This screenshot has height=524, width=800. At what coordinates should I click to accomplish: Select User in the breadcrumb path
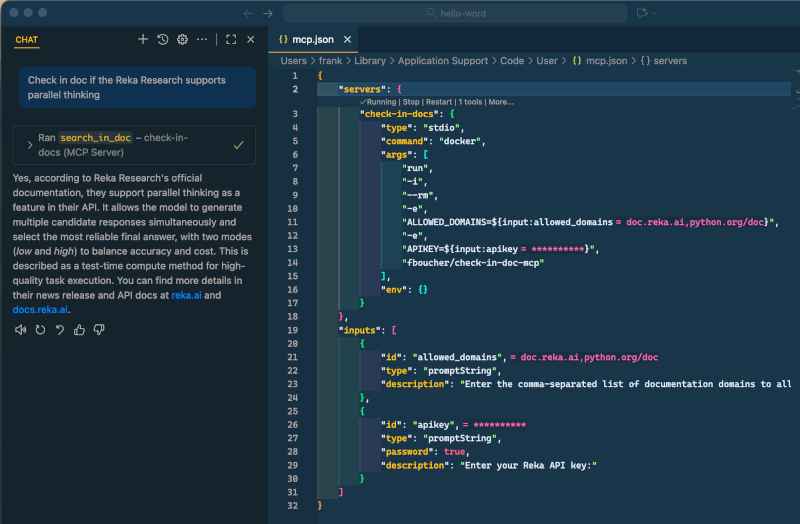click(546, 61)
